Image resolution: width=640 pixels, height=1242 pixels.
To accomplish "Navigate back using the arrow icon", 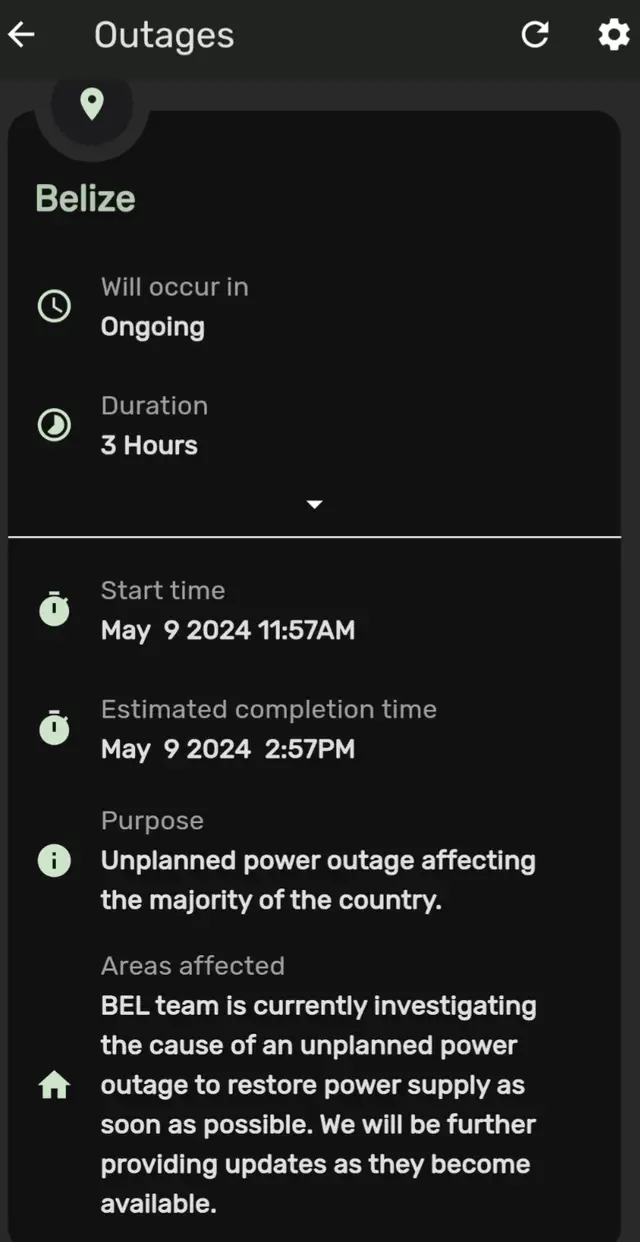I will [22, 34].
